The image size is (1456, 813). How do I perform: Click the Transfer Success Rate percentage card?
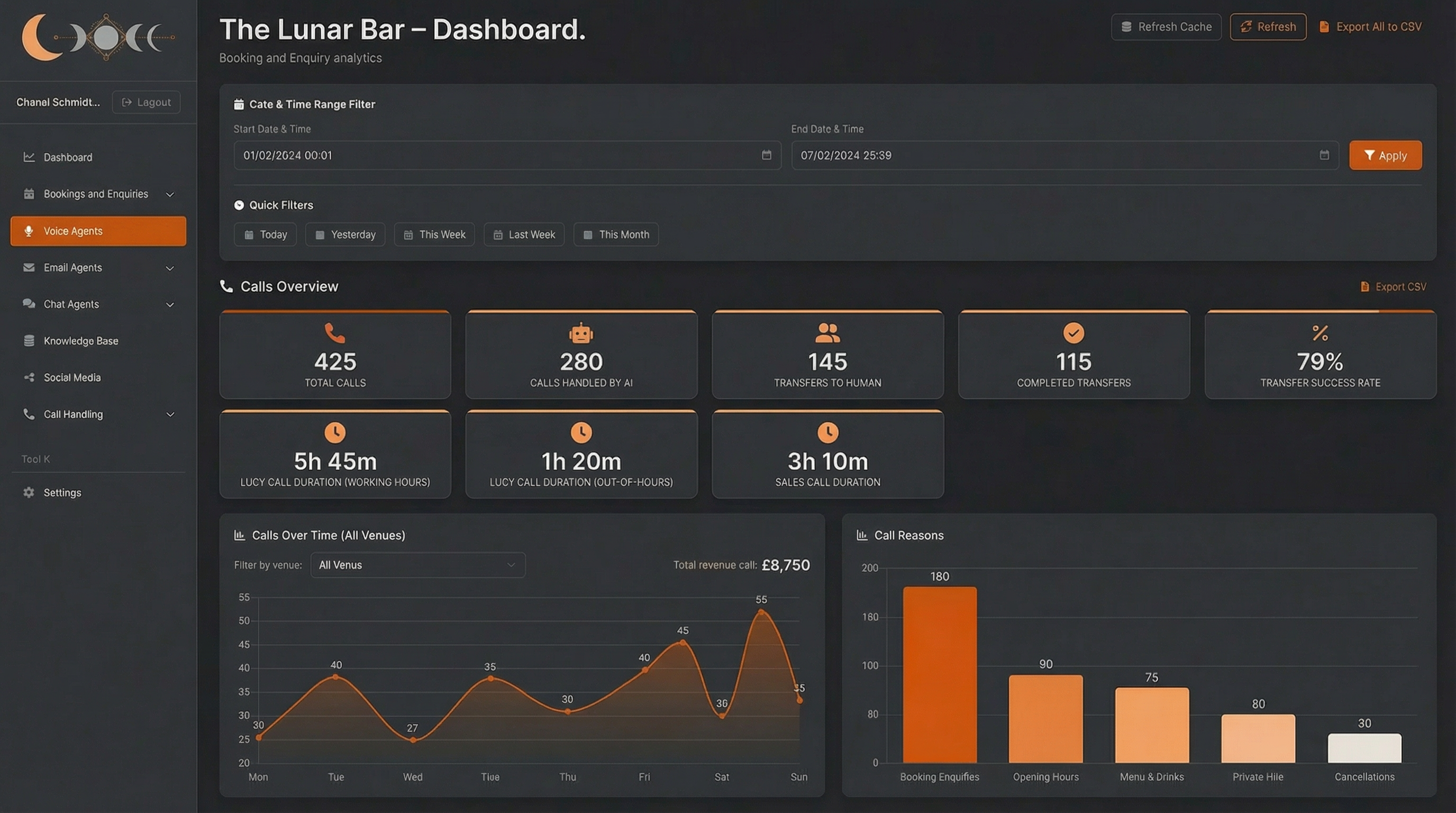point(1320,355)
